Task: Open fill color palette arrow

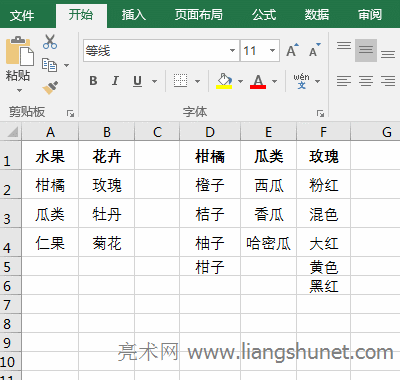Action: tap(240, 81)
